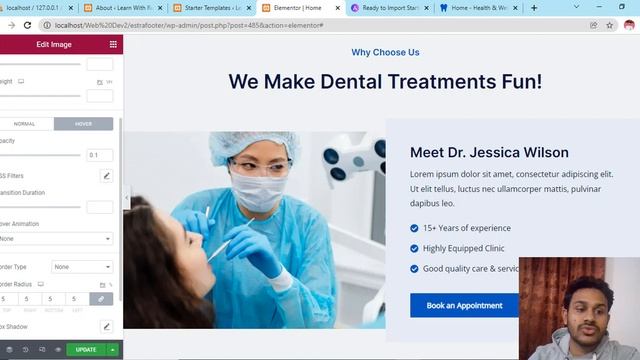
Task: Open the tab search chevron
Action: [576, 7]
